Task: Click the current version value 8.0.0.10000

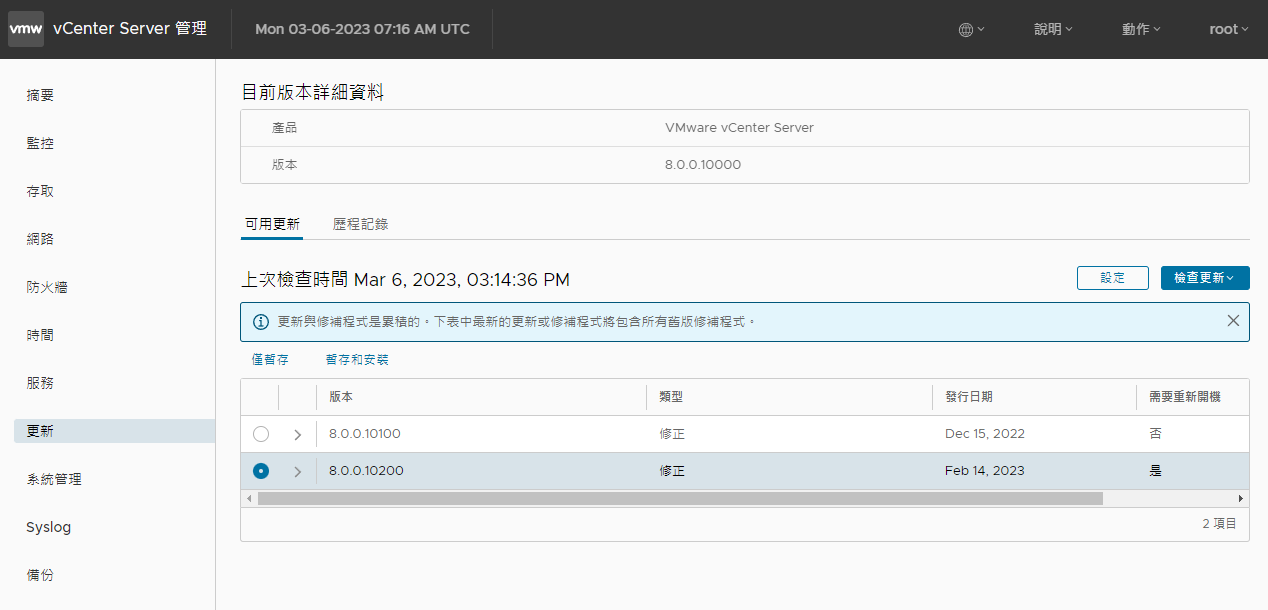Action: 703,165
